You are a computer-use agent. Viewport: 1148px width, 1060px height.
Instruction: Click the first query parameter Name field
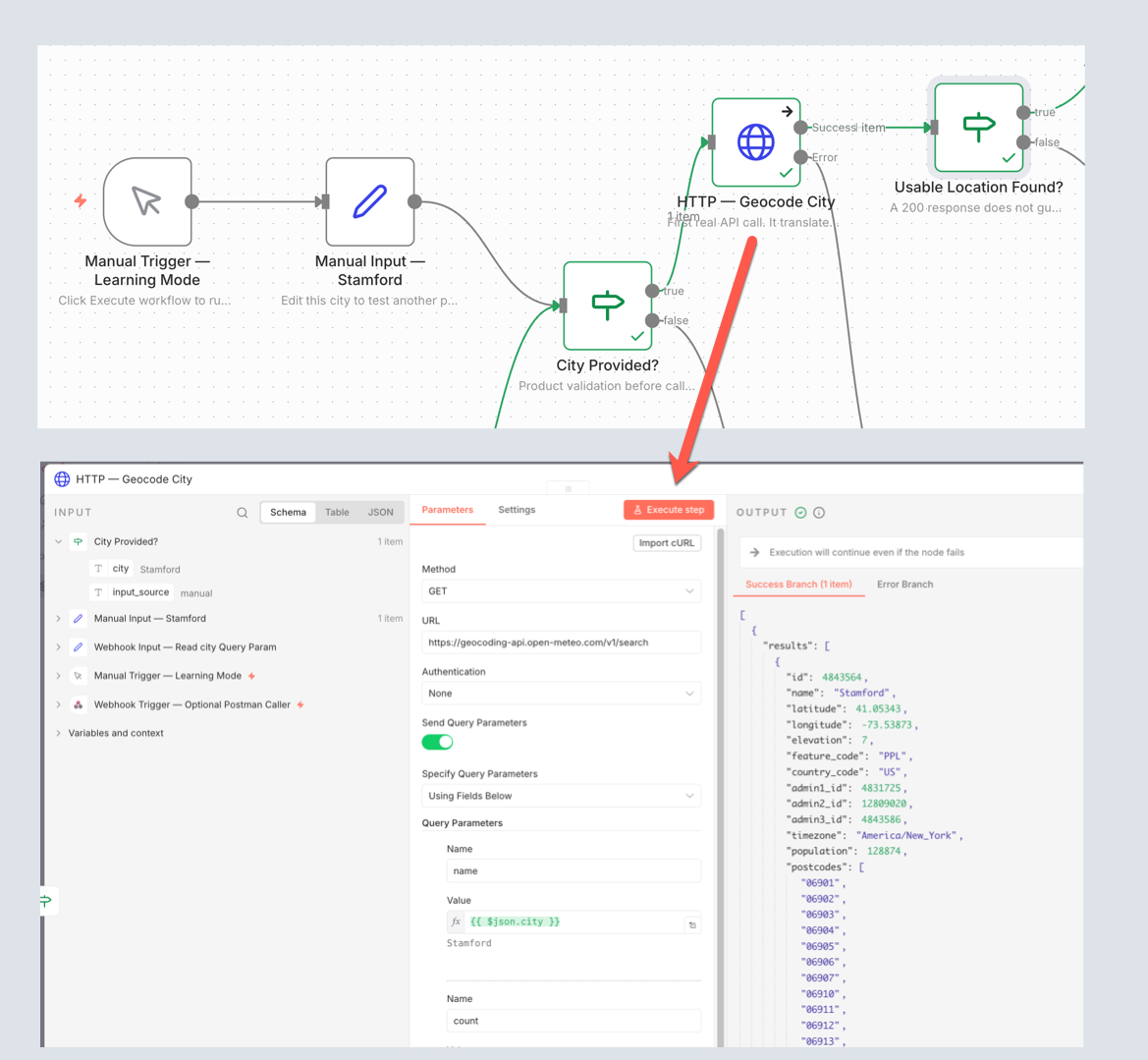(x=574, y=871)
